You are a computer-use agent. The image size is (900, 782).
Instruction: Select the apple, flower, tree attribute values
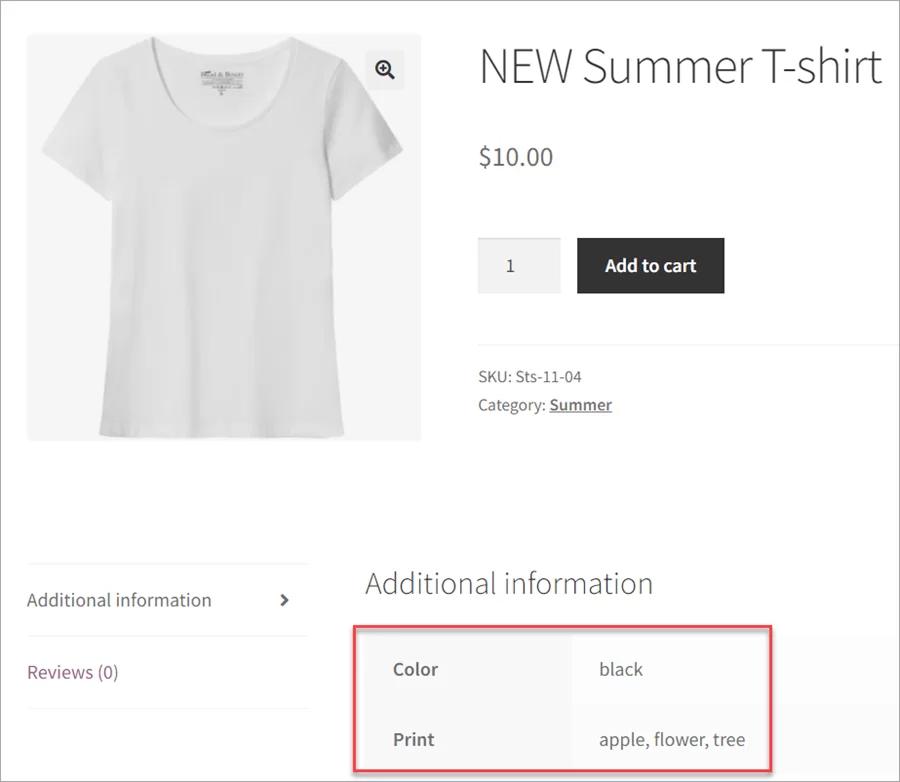673,739
